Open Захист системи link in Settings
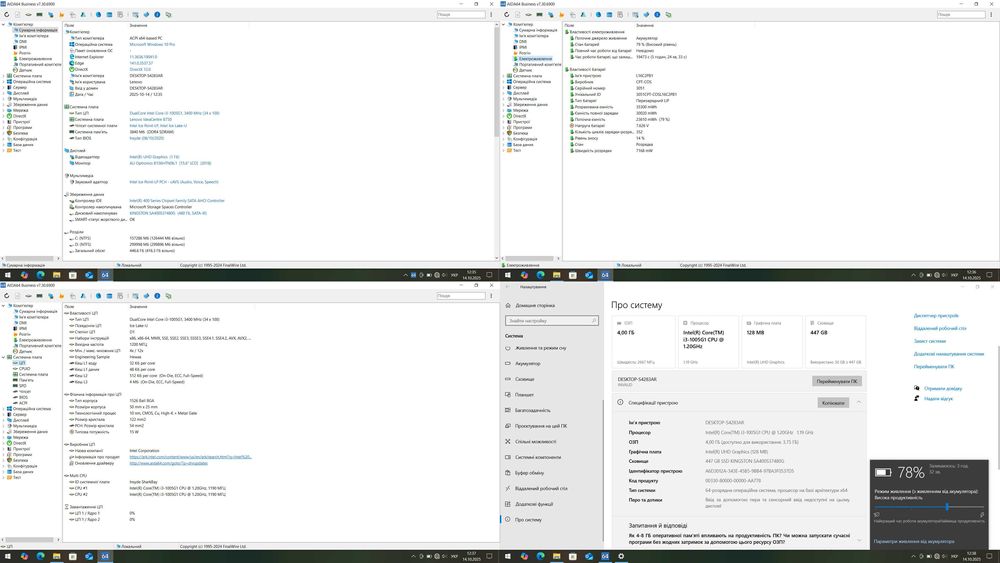 (930, 341)
